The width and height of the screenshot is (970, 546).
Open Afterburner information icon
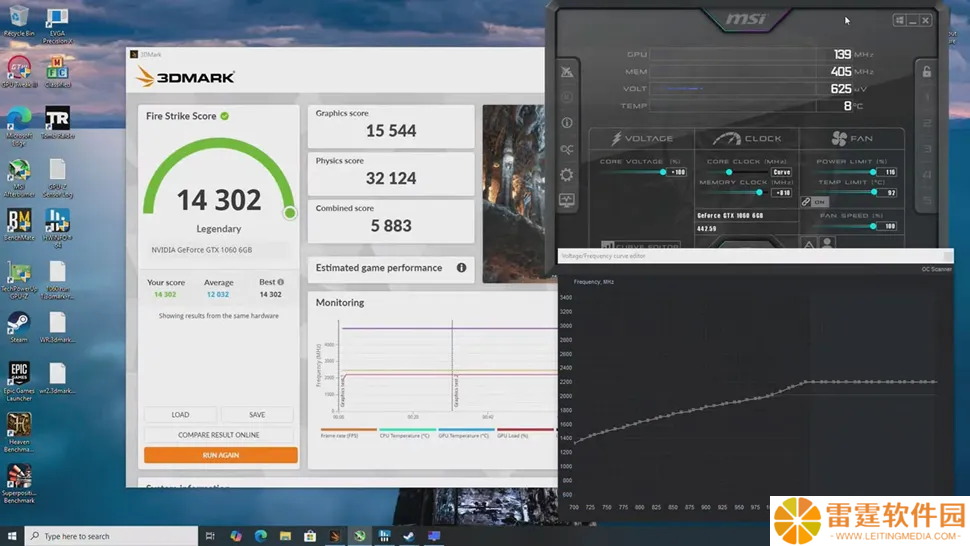coord(567,123)
